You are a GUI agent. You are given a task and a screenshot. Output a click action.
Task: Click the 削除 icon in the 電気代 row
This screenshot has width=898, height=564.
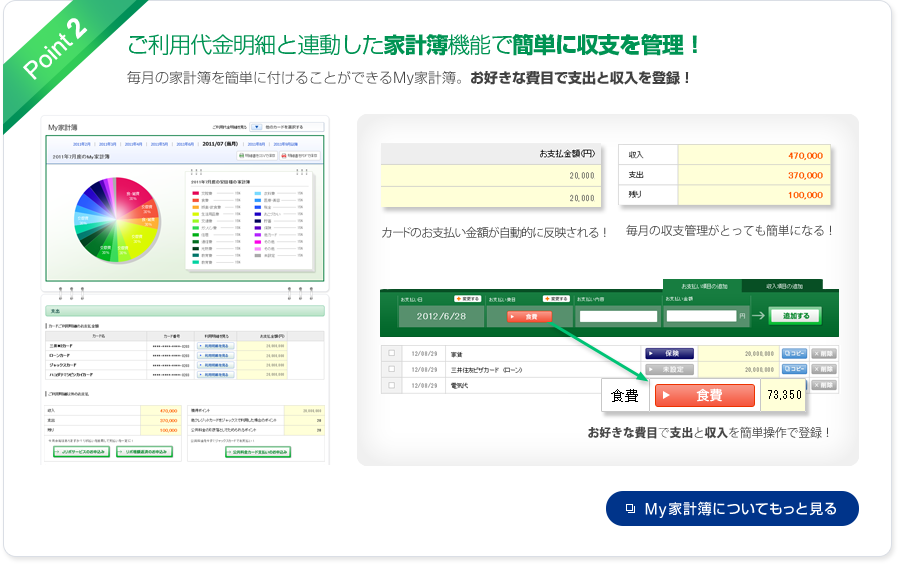point(824,385)
